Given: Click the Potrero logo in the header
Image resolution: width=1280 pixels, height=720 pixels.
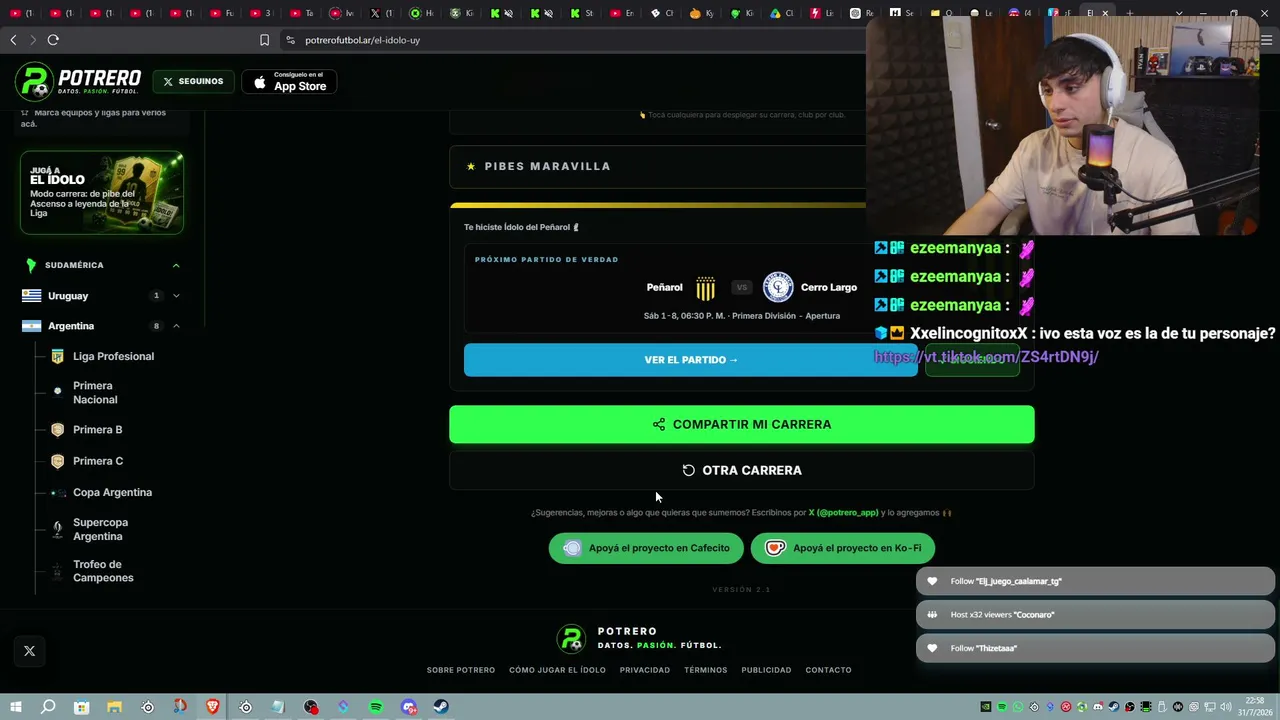Looking at the screenshot, I should [78, 82].
